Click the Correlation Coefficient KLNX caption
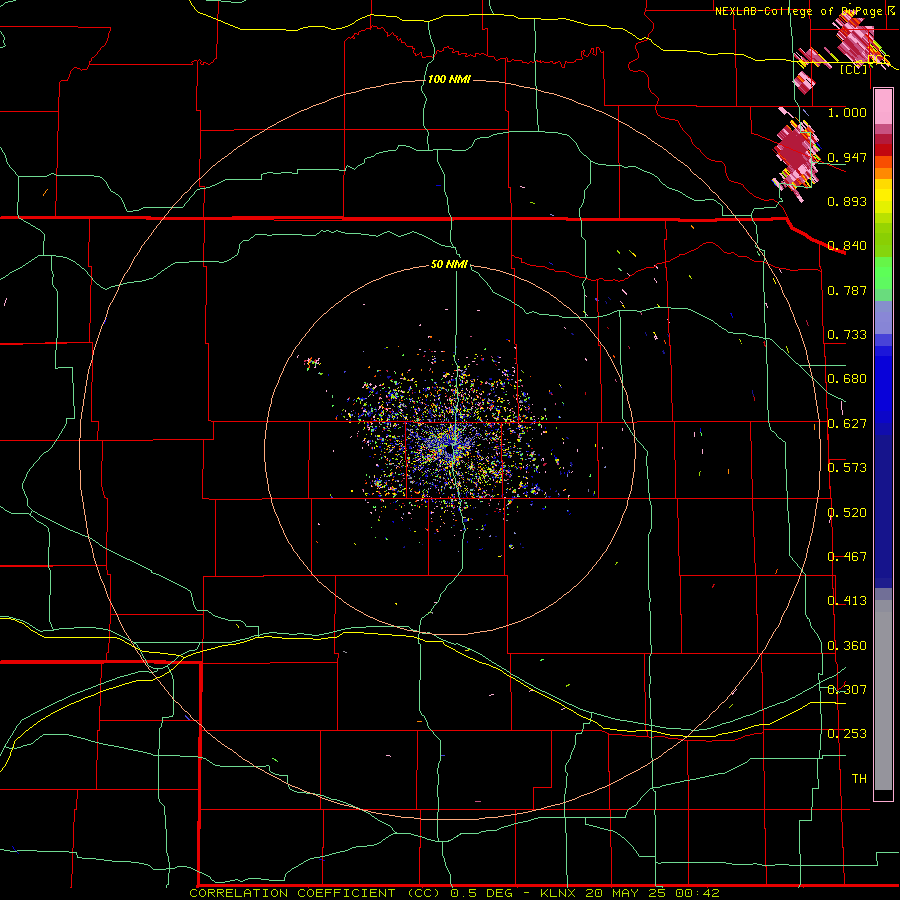This screenshot has height=900, width=900. click(454, 893)
